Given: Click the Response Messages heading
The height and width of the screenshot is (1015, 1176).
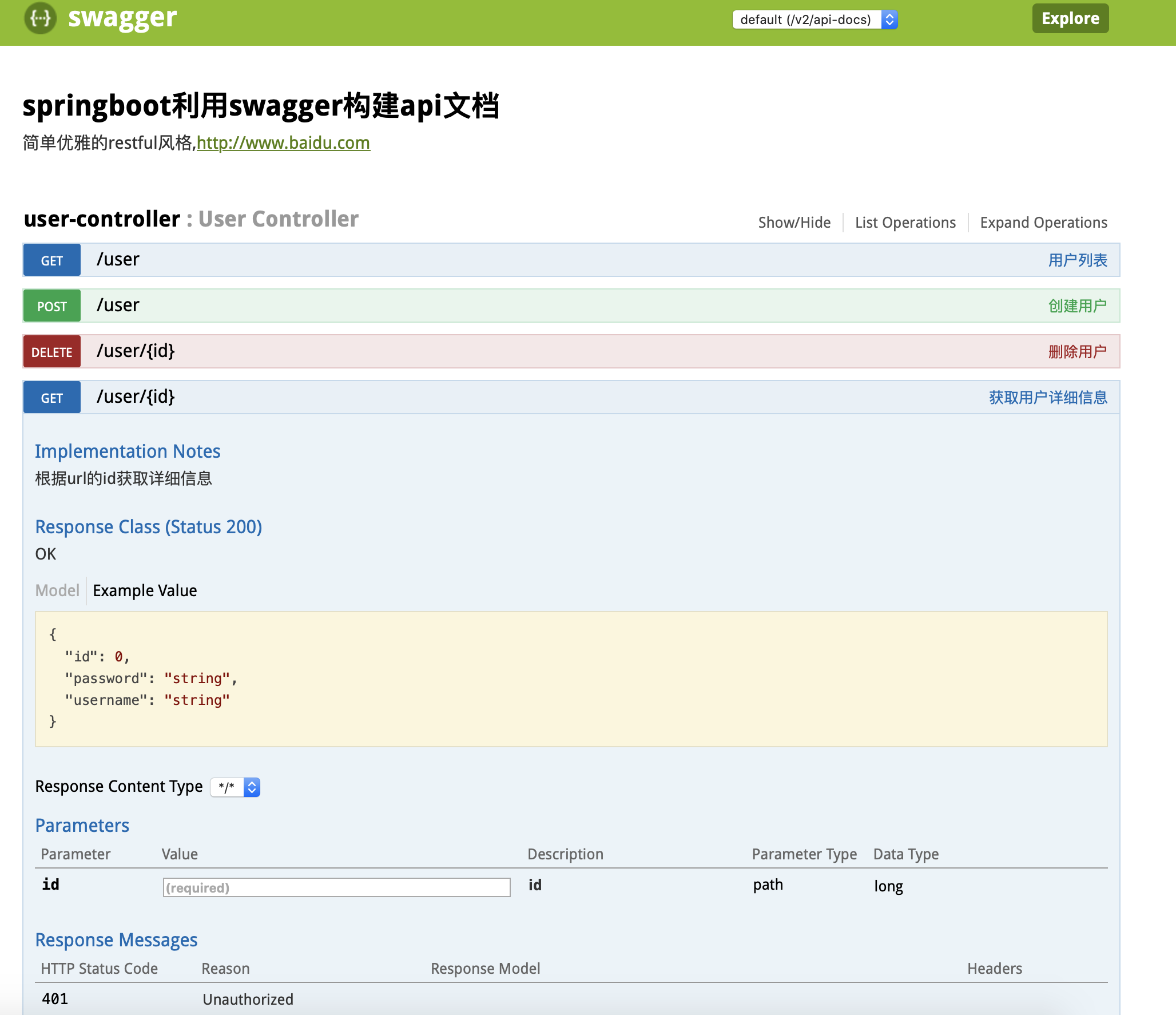Looking at the screenshot, I should coord(116,940).
